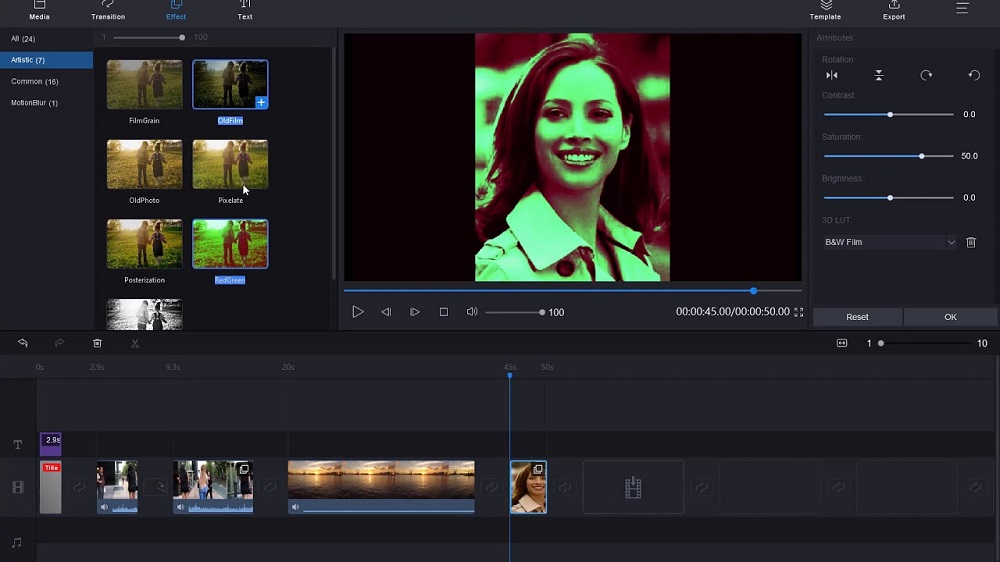The image size is (1000, 562).
Task: Click the undo arrow above timeline
Action: point(23,343)
